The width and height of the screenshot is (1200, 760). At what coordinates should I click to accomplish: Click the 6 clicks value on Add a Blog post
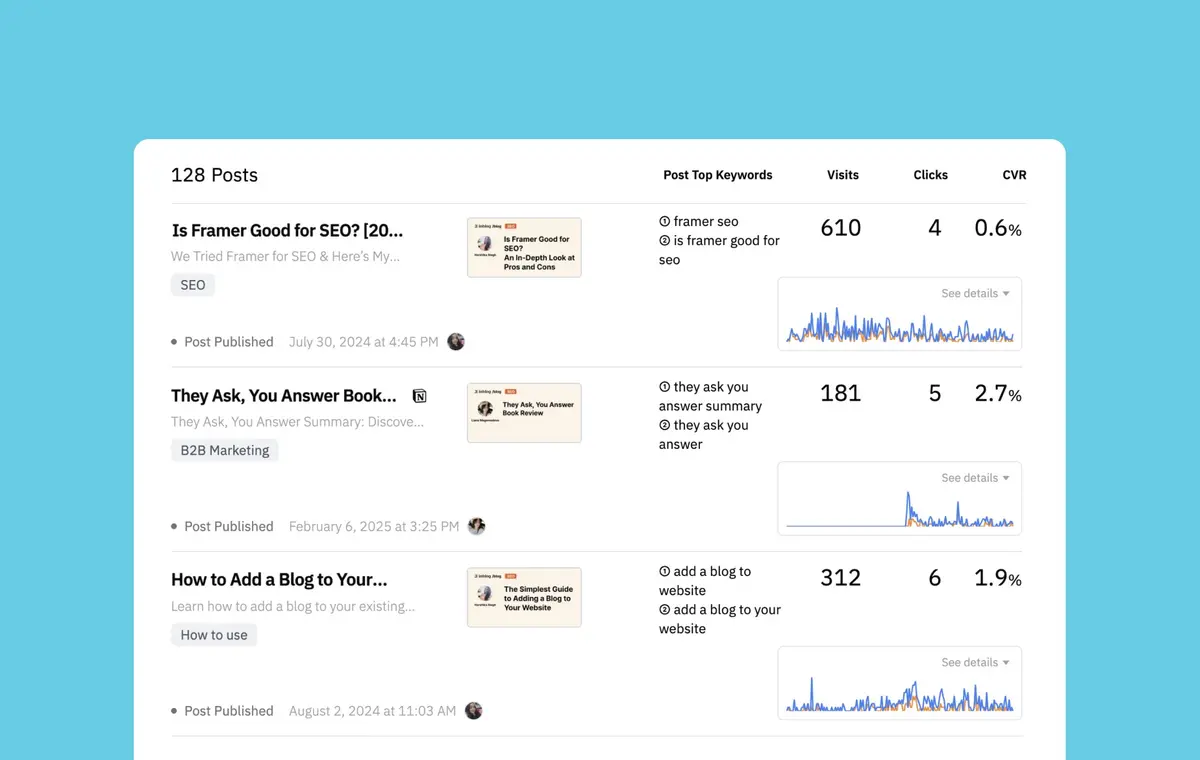[x=935, y=578]
